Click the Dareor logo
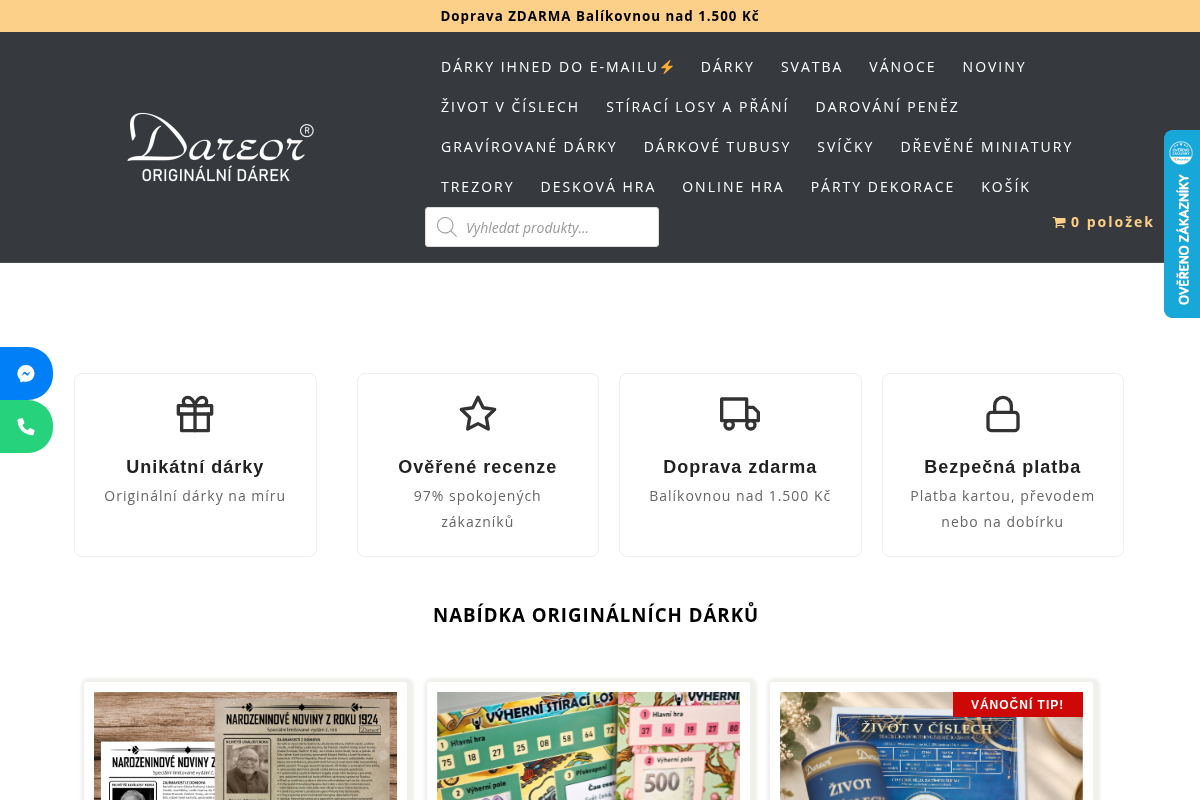 pyautogui.click(x=221, y=147)
